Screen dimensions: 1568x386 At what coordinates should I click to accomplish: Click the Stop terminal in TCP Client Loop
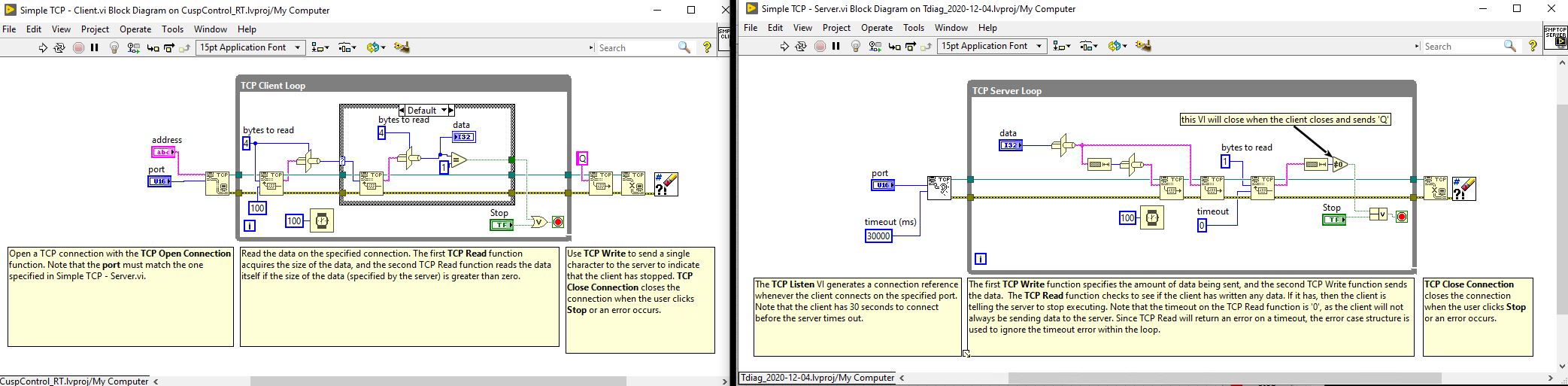coord(501,225)
